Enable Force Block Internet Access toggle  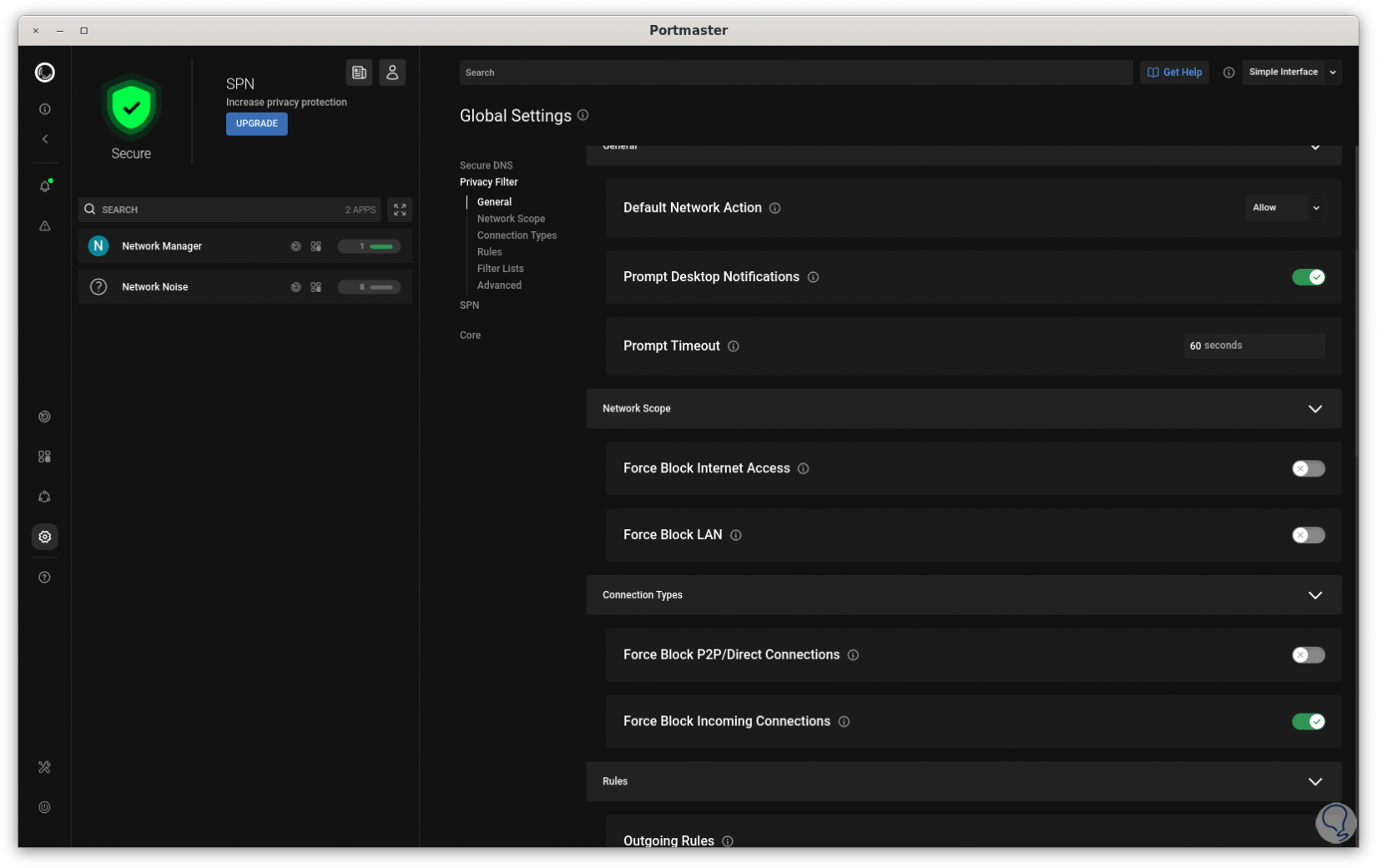tap(1308, 469)
